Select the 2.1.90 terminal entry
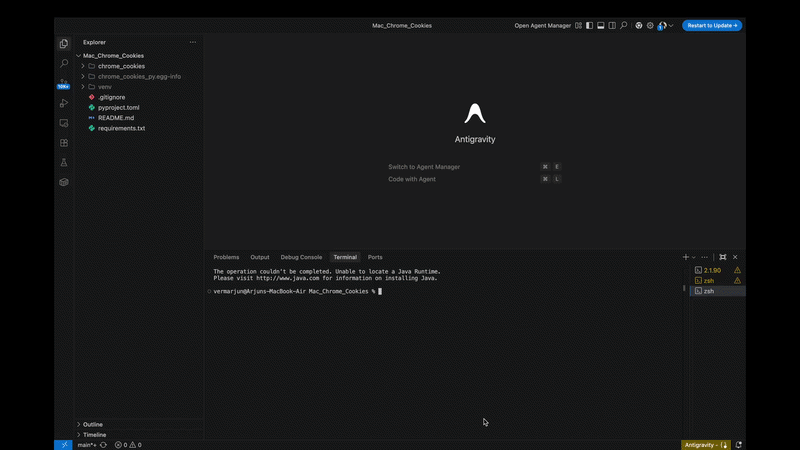 pos(712,270)
